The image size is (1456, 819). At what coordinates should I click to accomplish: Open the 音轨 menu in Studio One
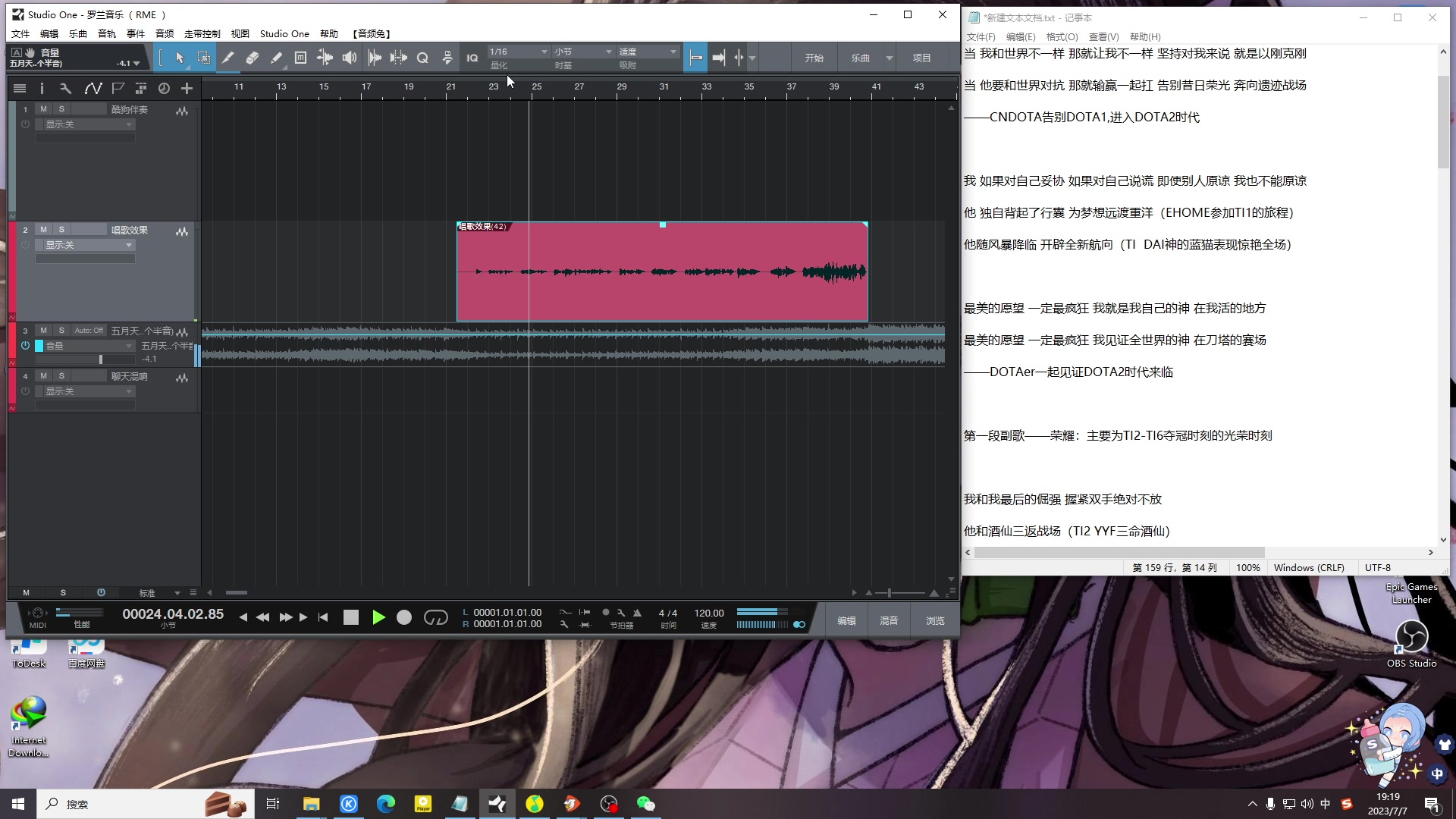(x=107, y=34)
